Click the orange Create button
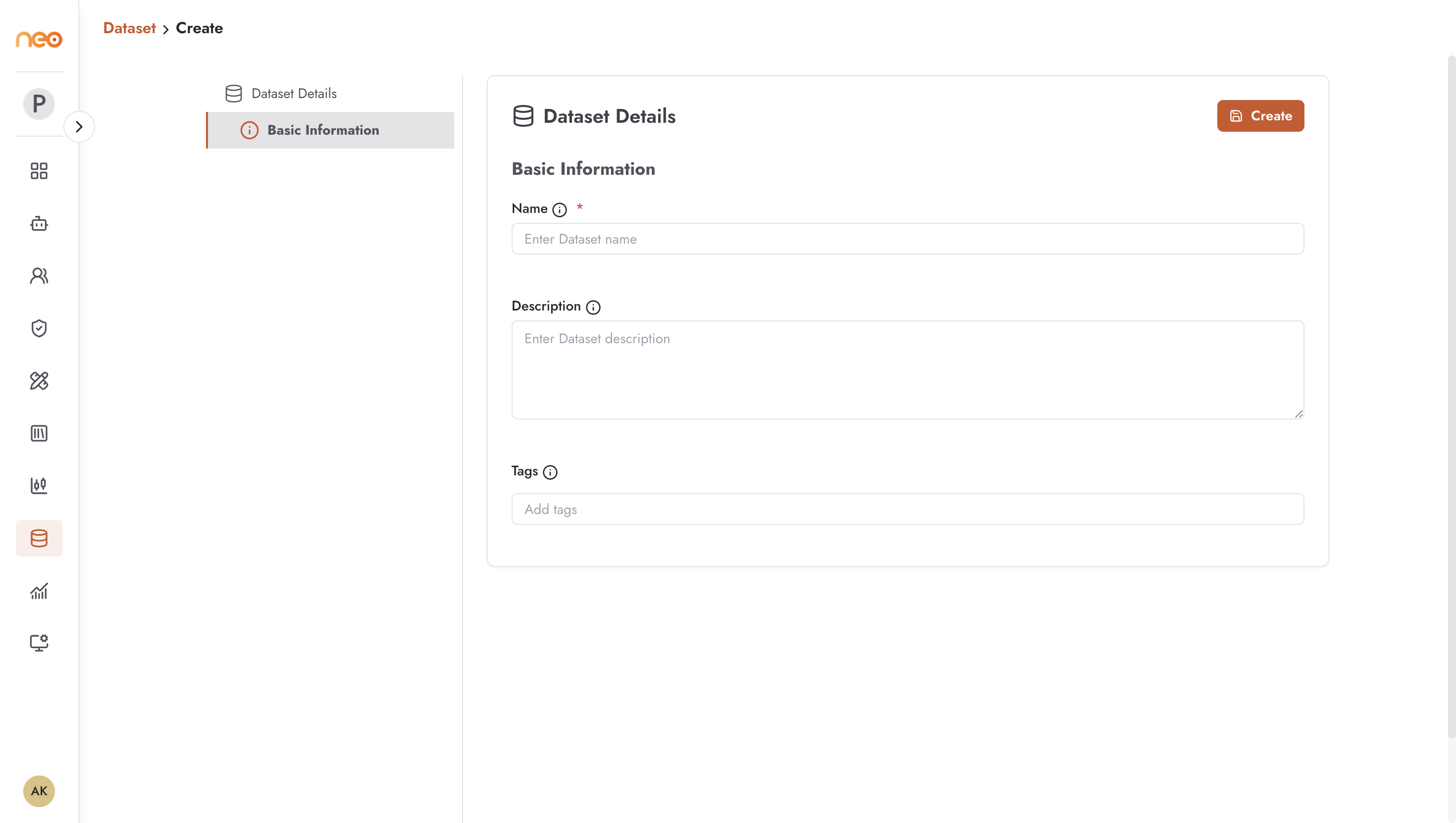This screenshot has height=823, width=1456. [x=1260, y=116]
